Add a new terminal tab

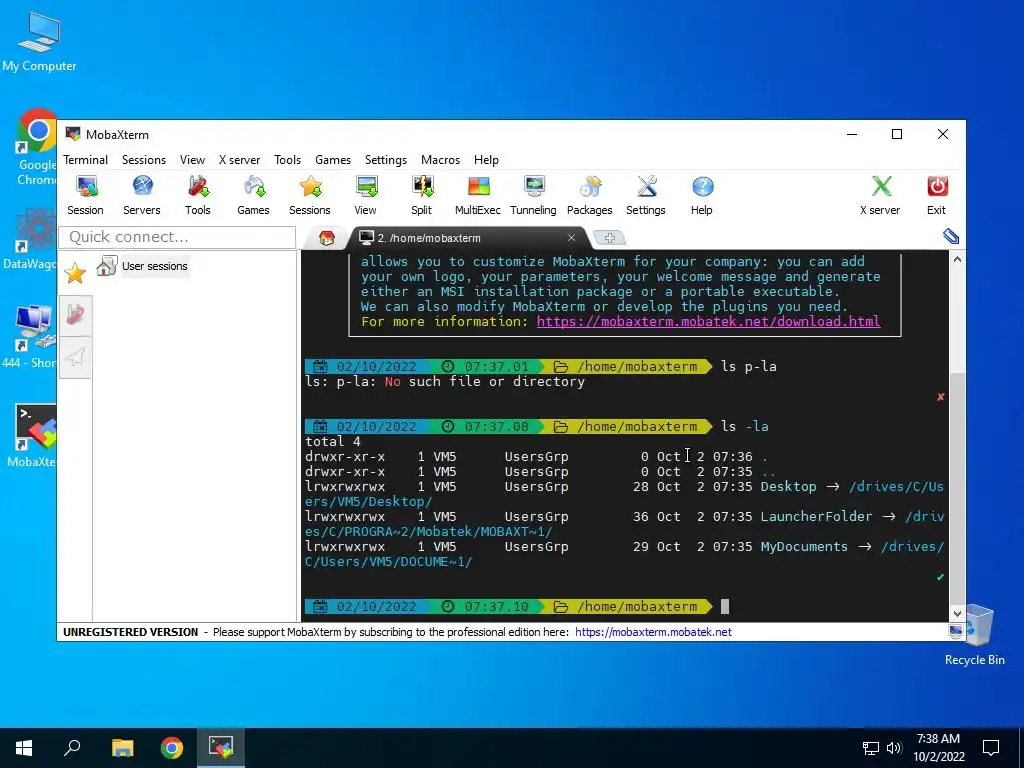click(609, 238)
